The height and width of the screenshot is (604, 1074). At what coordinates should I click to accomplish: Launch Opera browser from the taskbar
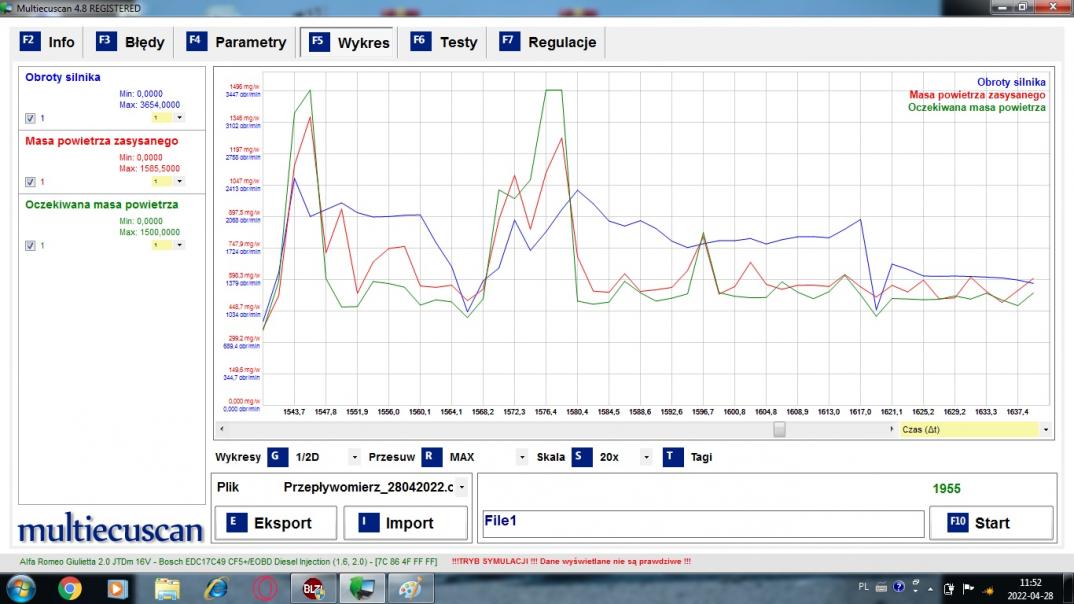[265, 589]
